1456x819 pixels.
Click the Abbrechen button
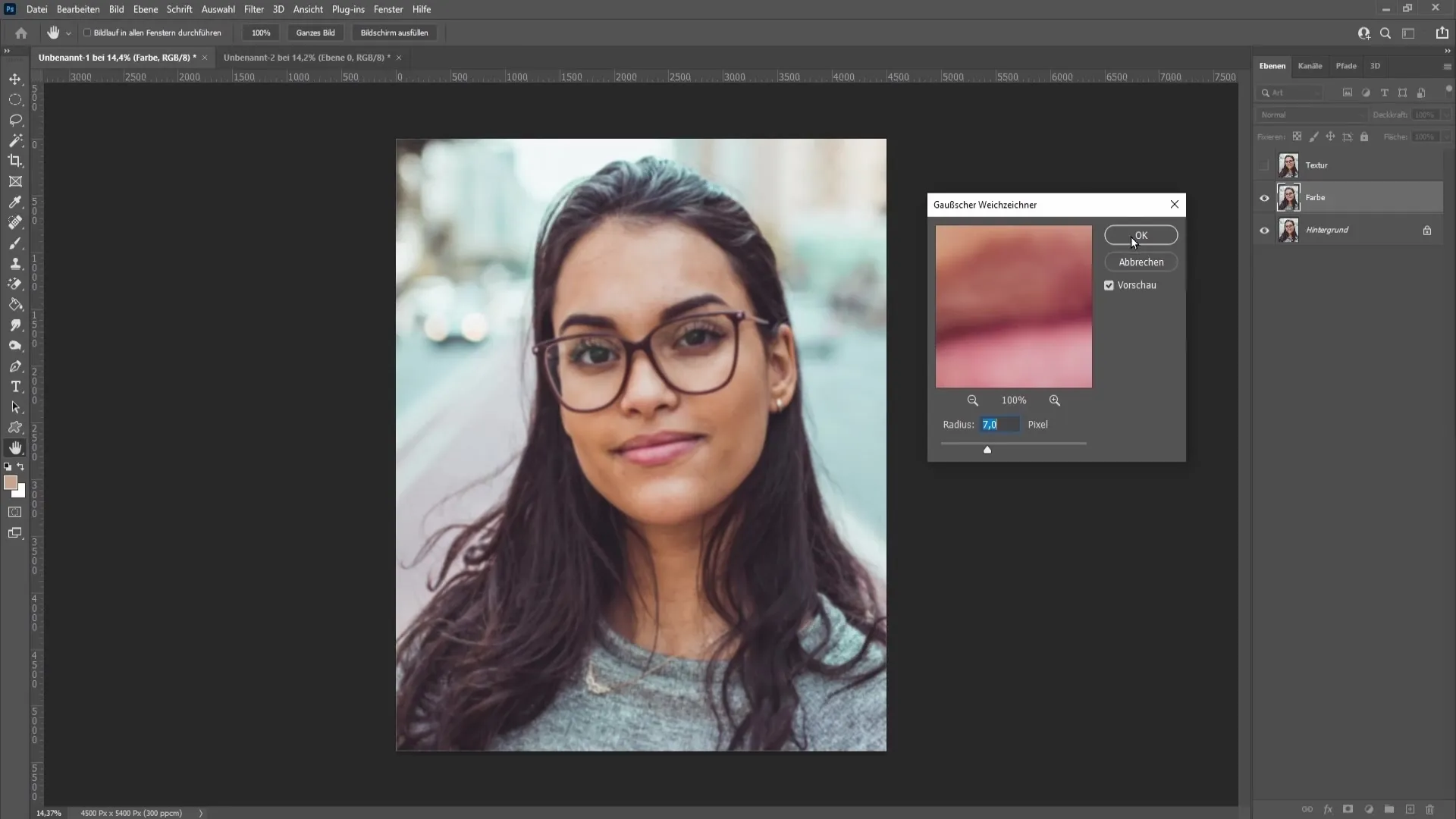(x=1141, y=262)
